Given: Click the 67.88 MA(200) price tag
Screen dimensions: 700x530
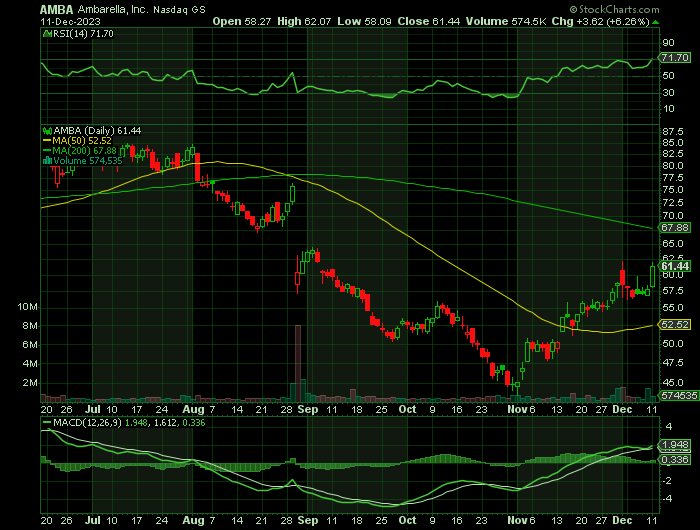Looking at the screenshot, I should point(675,228).
